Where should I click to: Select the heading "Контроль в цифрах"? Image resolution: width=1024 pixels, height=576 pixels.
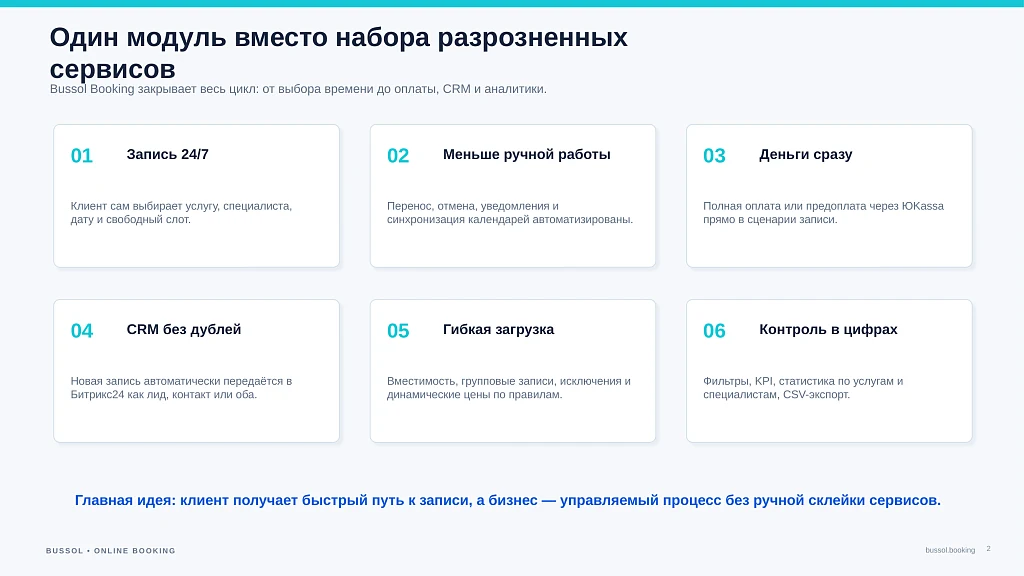(x=828, y=329)
